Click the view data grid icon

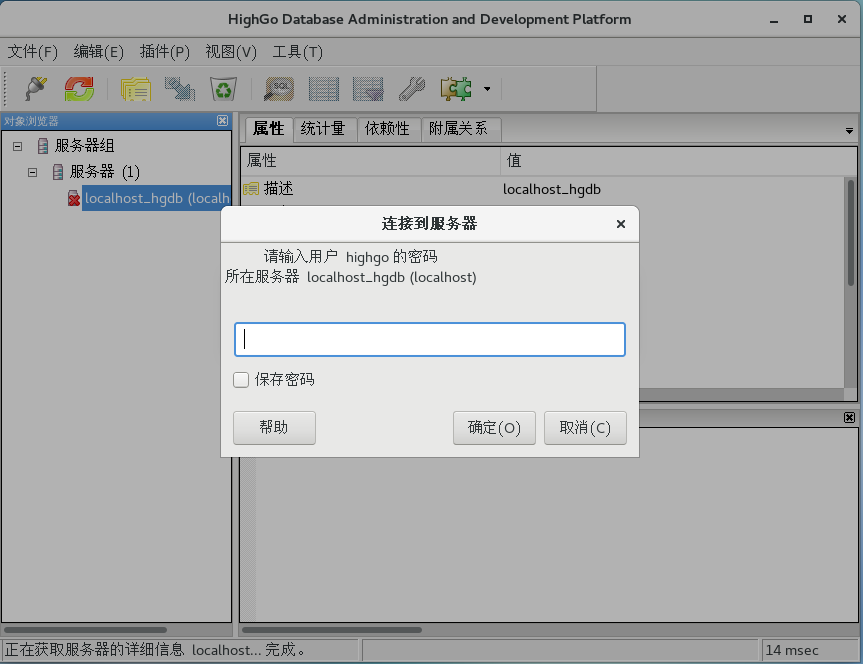[322, 89]
